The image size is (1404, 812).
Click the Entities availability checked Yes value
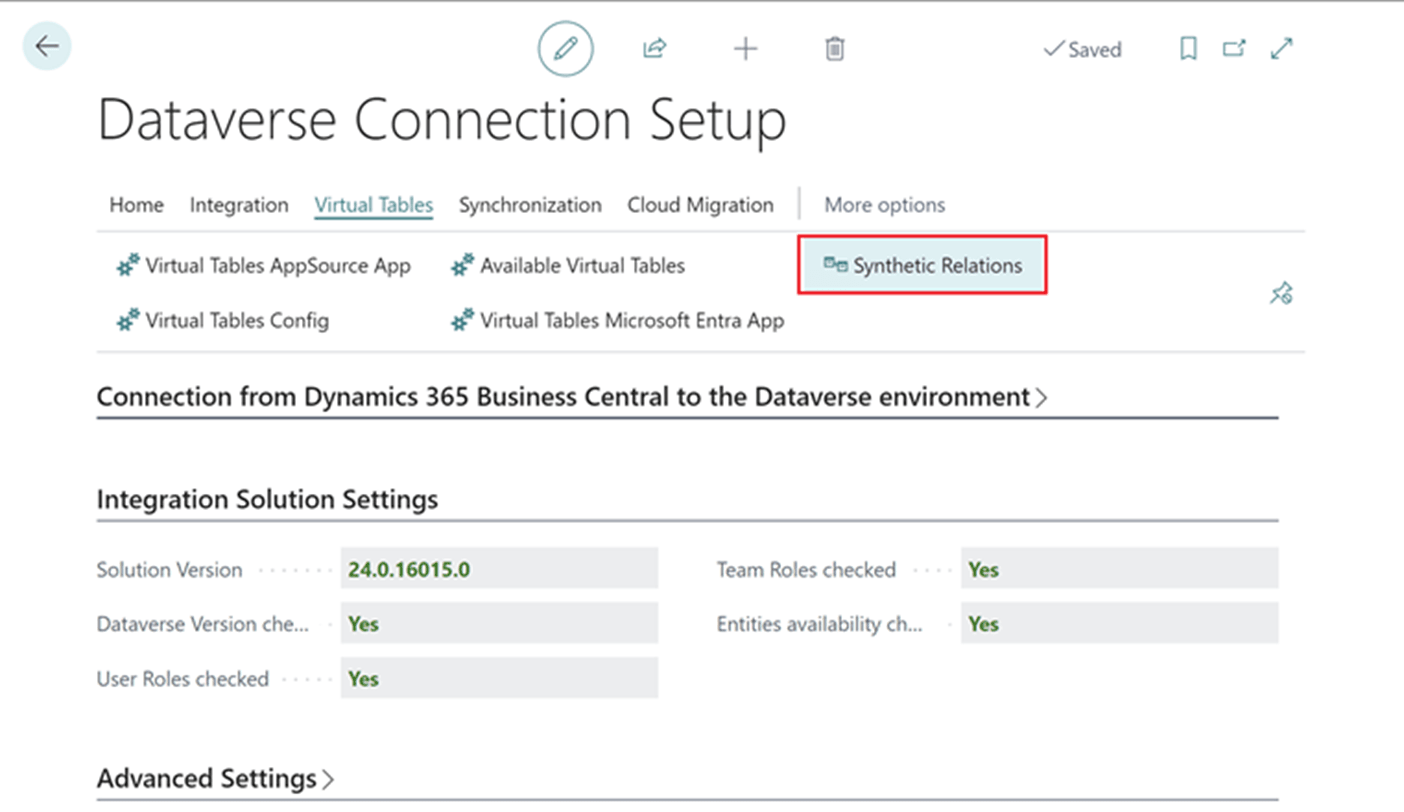1119,623
